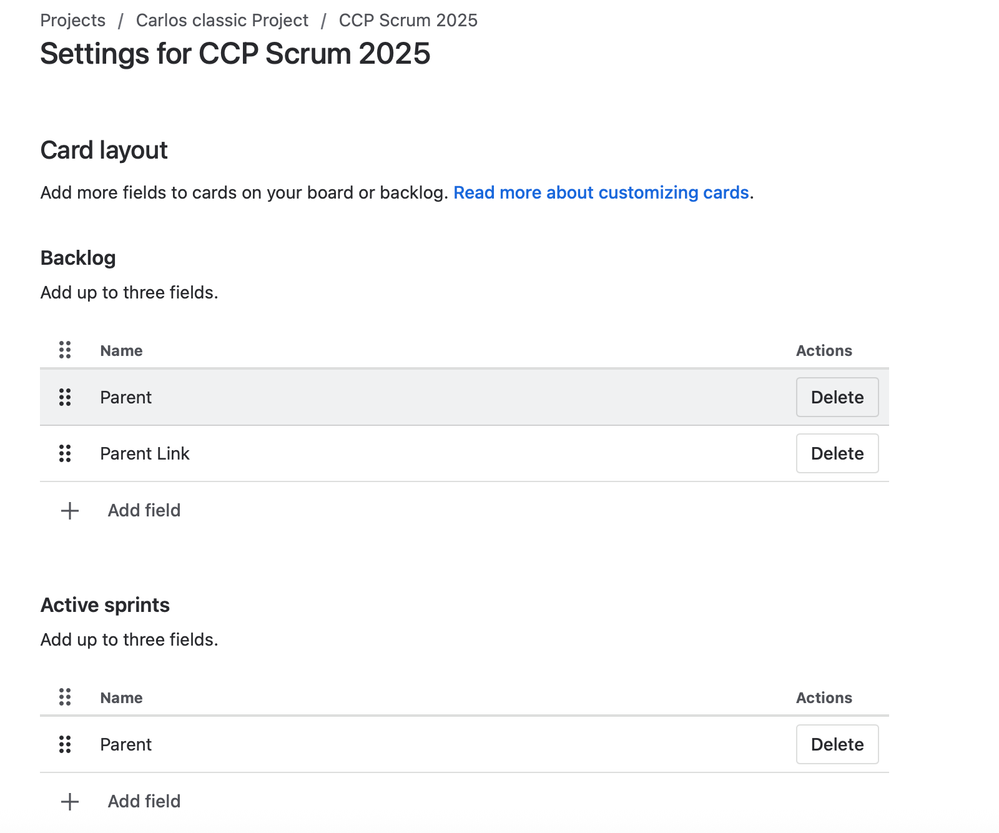Screen dimensions: 999x833
Task: Open Read more about customizing cards link
Action: pos(601,192)
